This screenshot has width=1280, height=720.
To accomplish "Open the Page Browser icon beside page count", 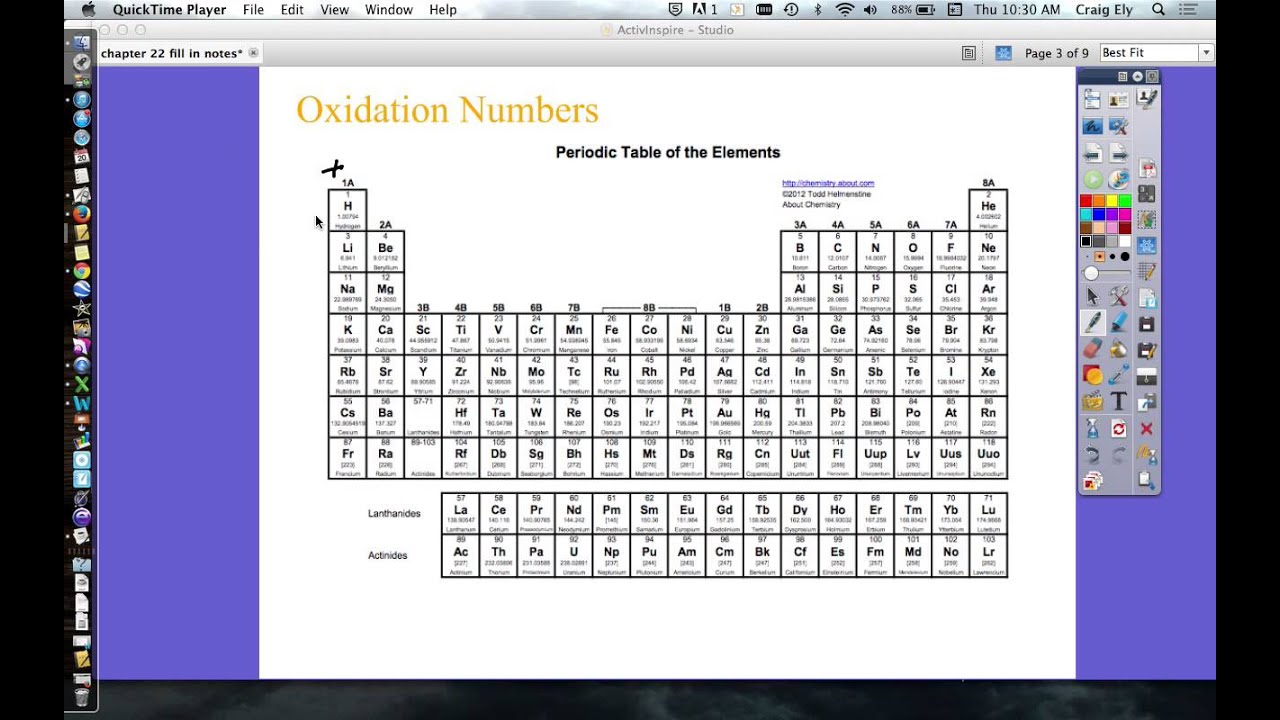I will 1003,53.
